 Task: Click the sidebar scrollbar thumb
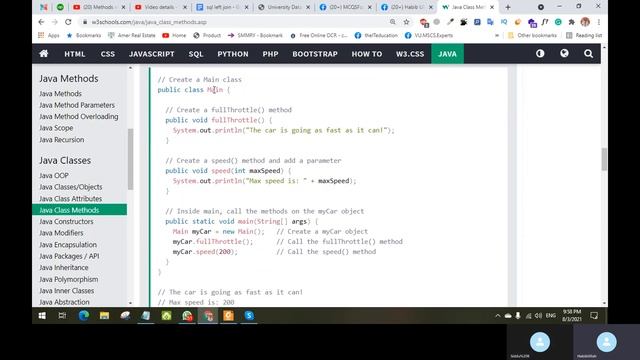point(131,159)
